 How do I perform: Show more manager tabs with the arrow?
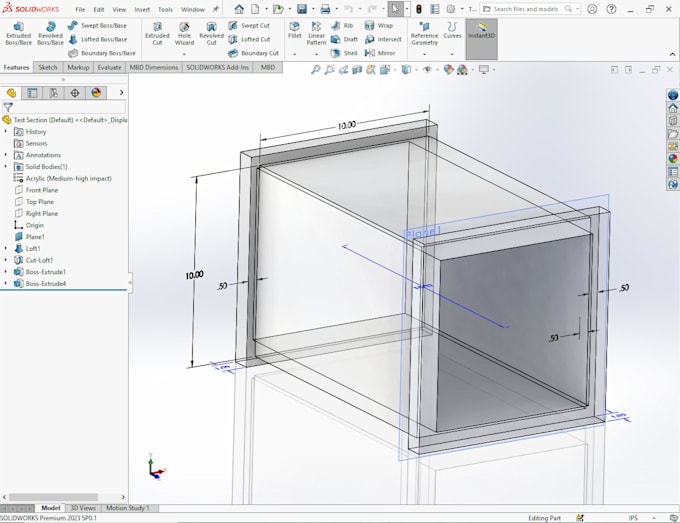pyautogui.click(x=121, y=93)
